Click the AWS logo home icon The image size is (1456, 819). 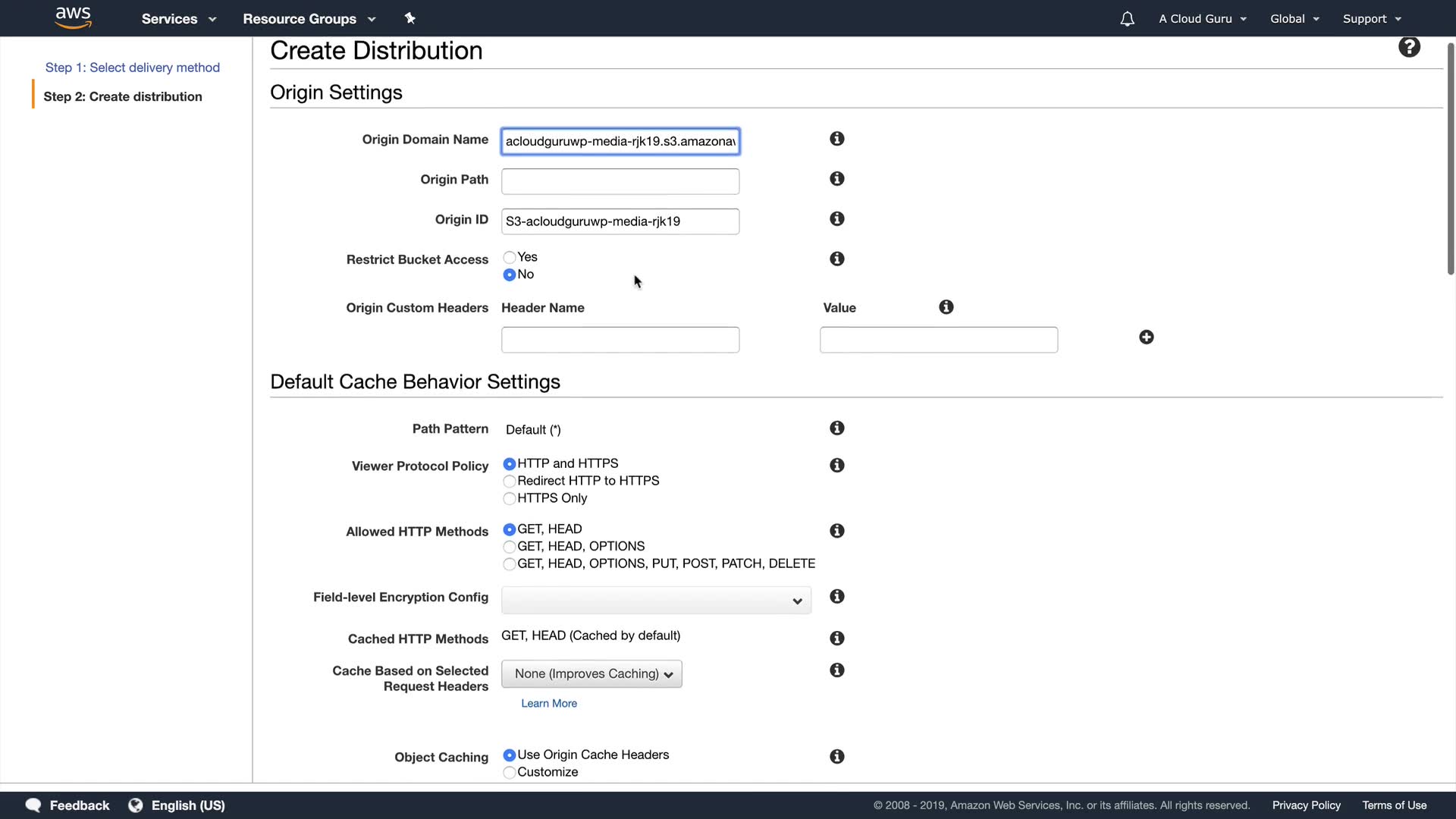[x=74, y=17]
